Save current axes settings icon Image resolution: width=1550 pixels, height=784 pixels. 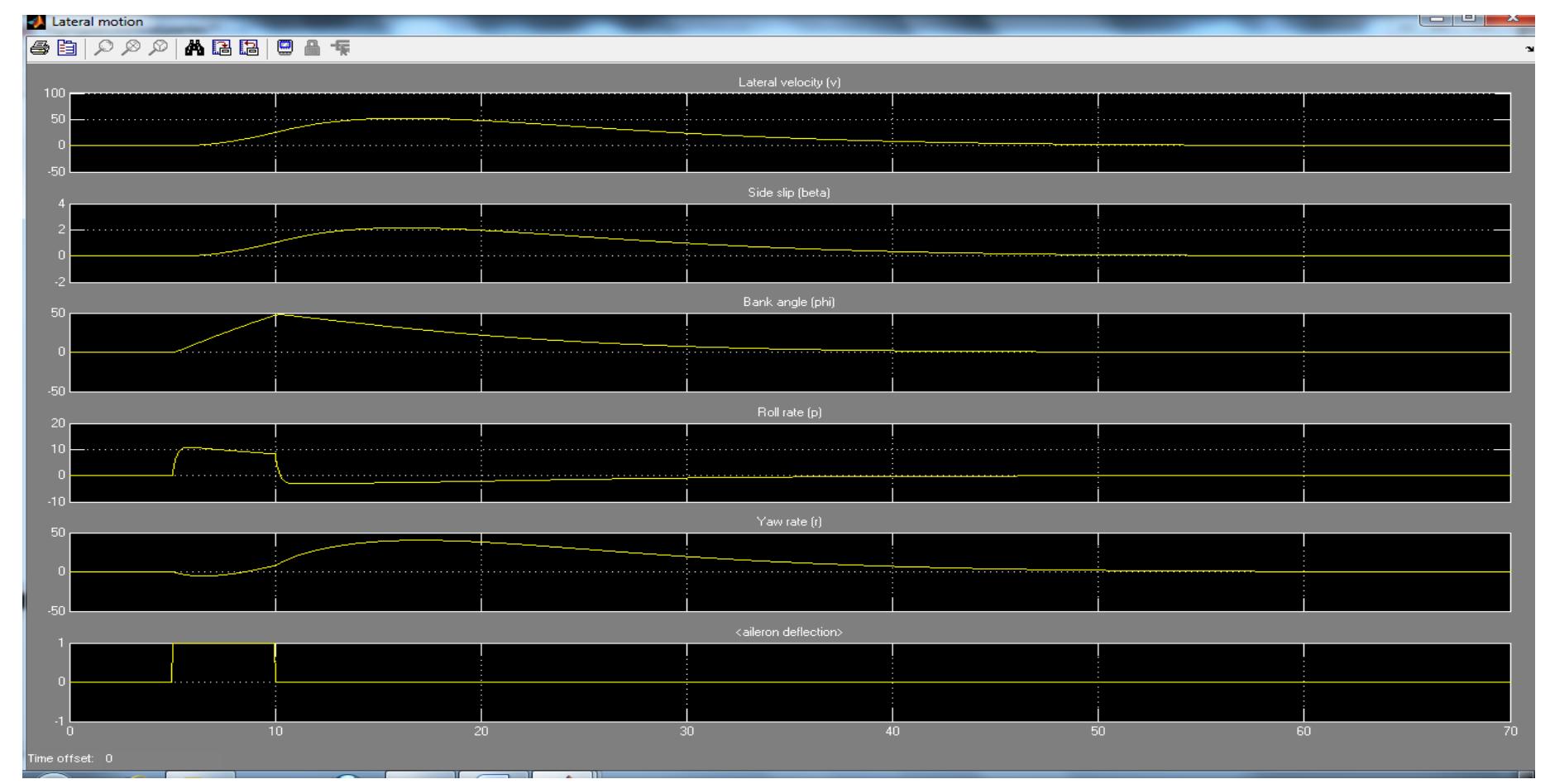click(x=222, y=49)
